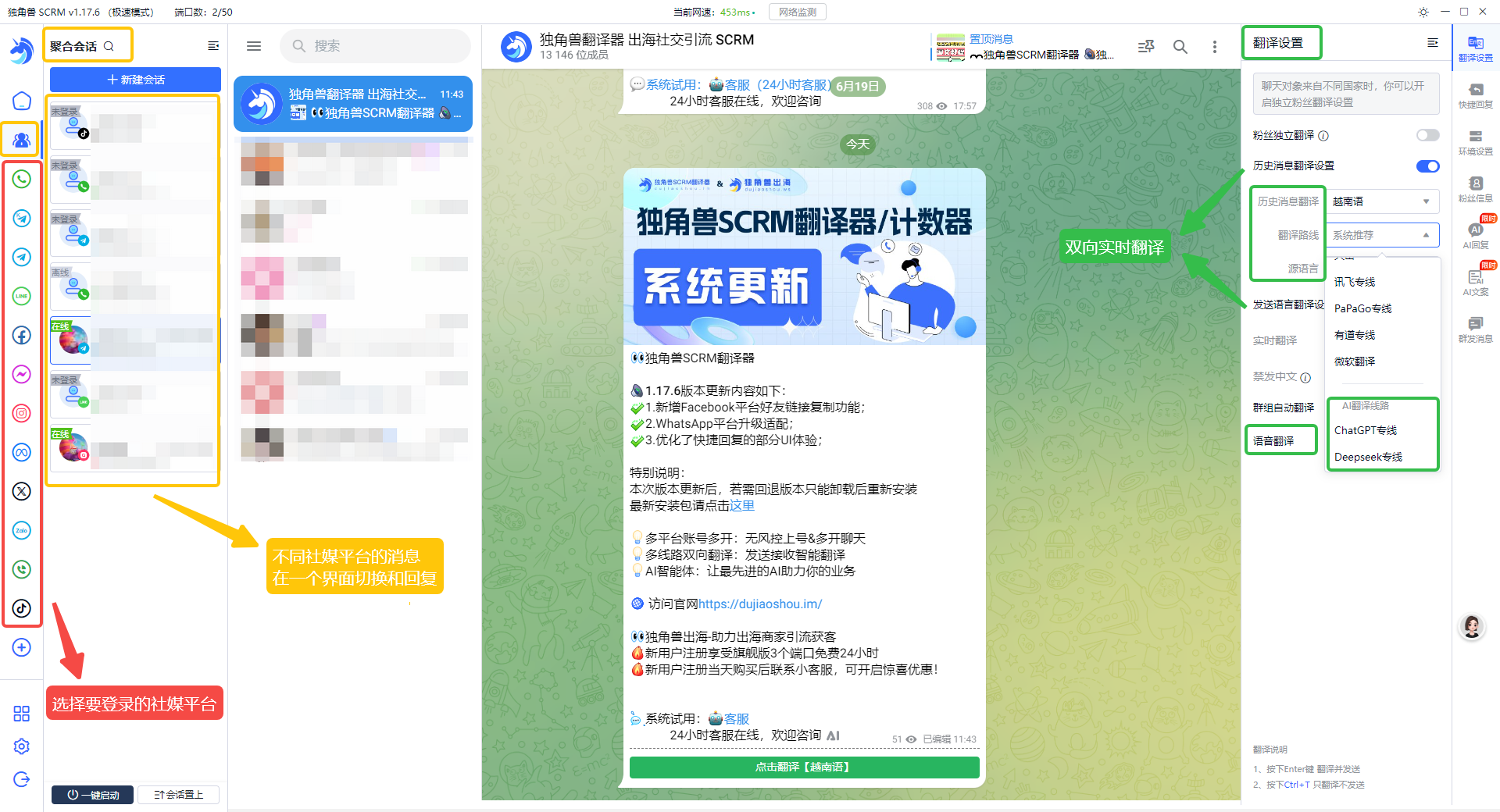Click in the 搜索 chat search field
This screenshot has height=812, width=1500.
(375, 46)
